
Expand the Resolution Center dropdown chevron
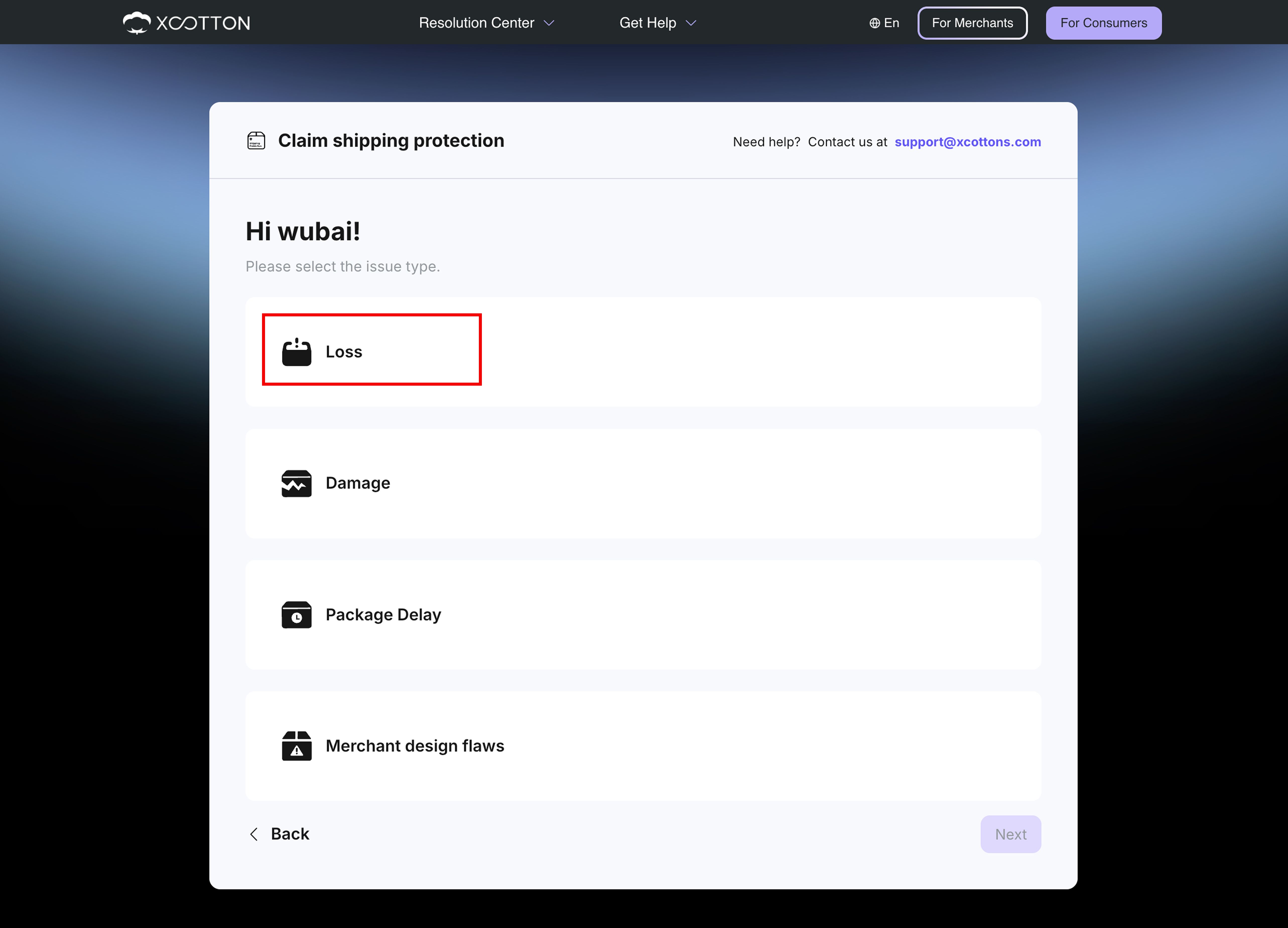point(549,23)
